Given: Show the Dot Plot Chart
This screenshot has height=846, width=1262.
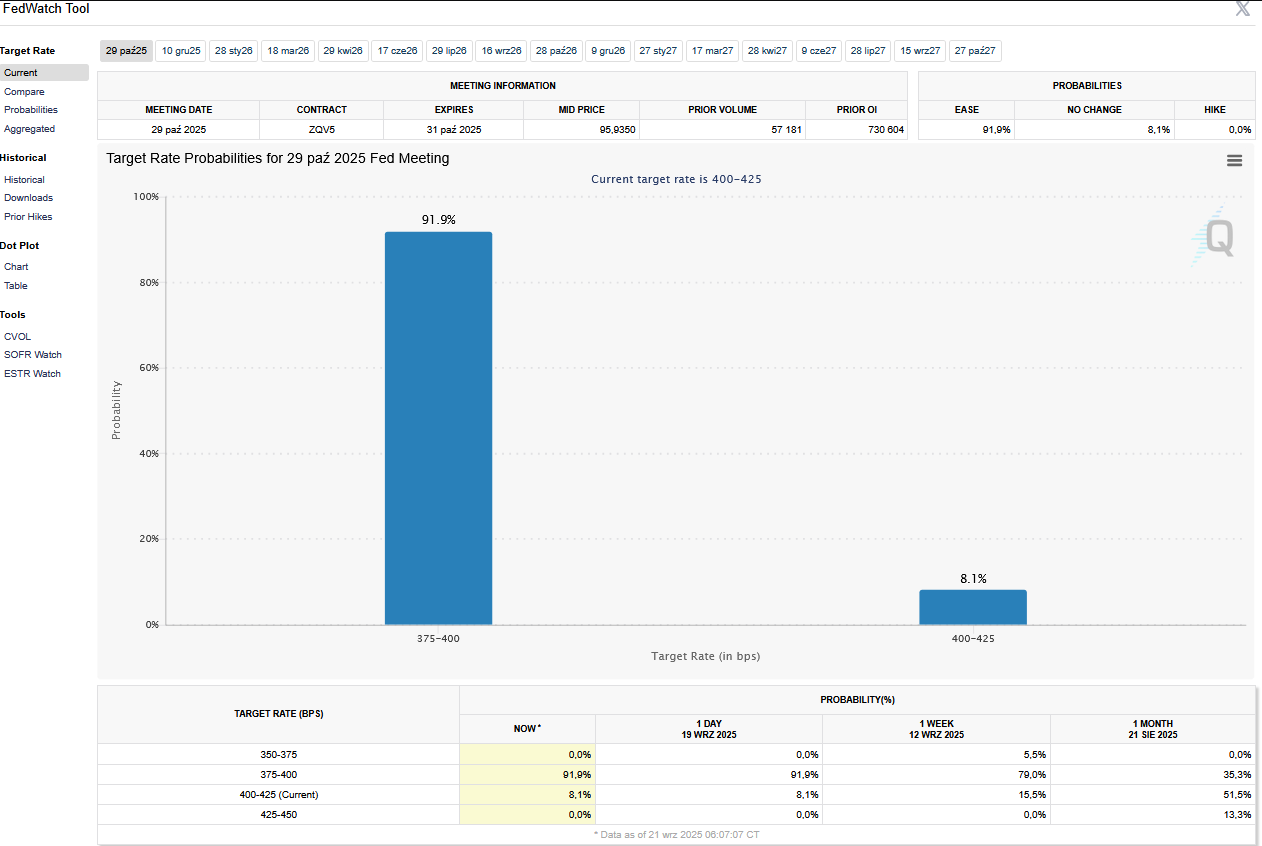Looking at the screenshot, I should 16,267.
